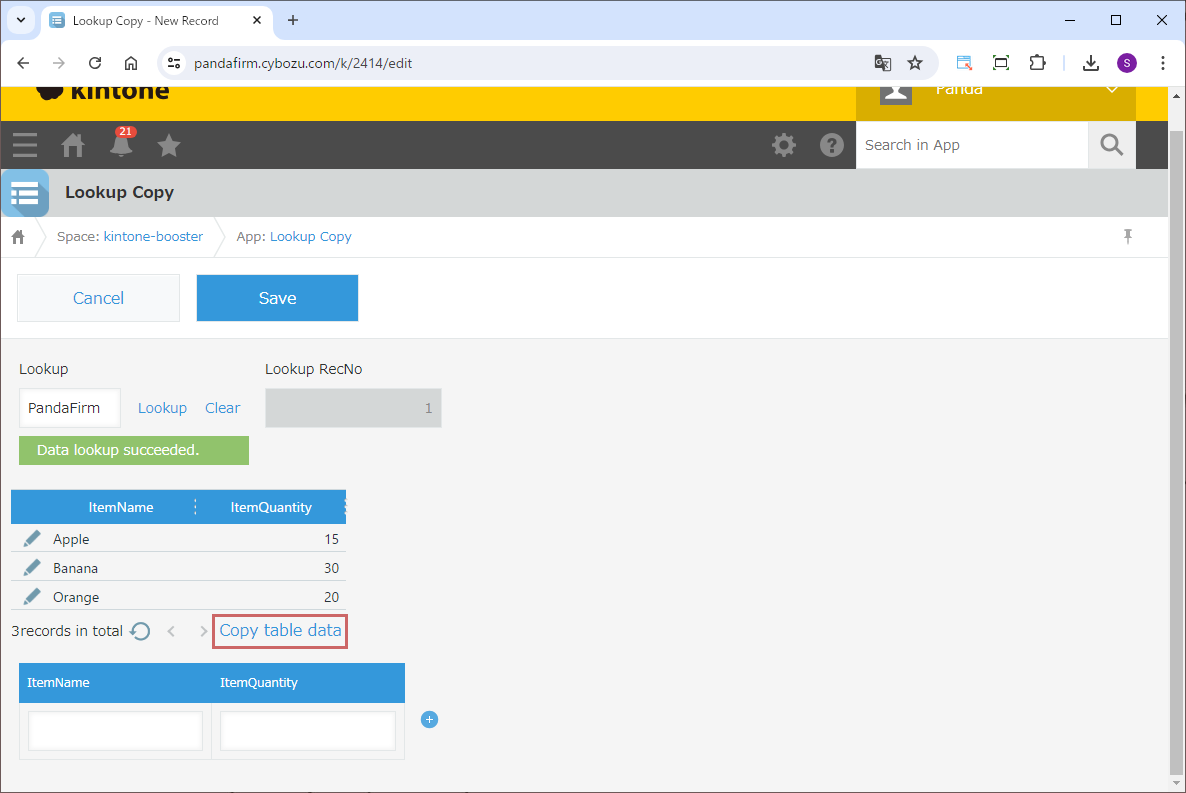Click the search magnifier button
The image size is (1186, 793).
(x=1111, y=146)
